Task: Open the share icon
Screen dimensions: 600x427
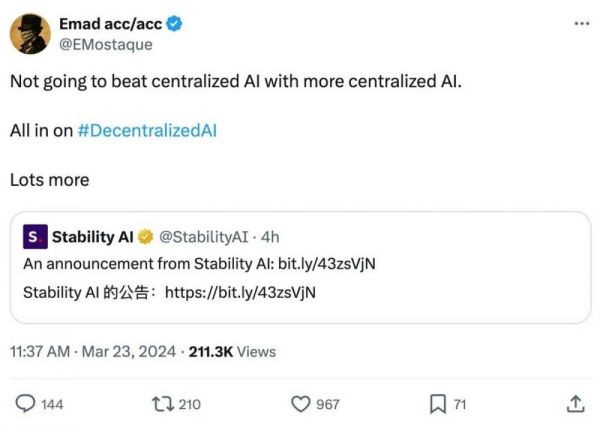Action: point(575,403)
